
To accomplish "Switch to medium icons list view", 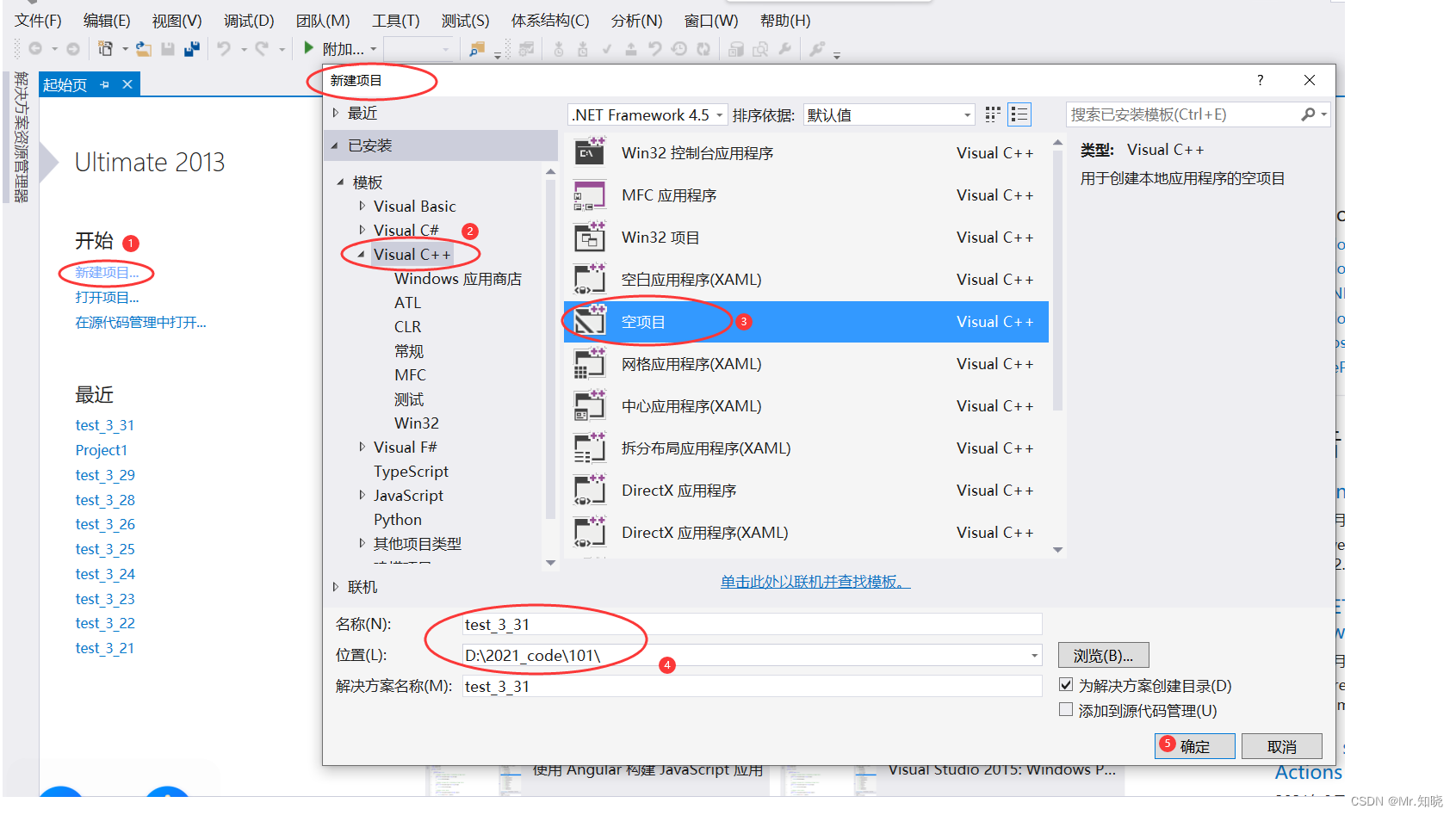I will [1019, 114].
